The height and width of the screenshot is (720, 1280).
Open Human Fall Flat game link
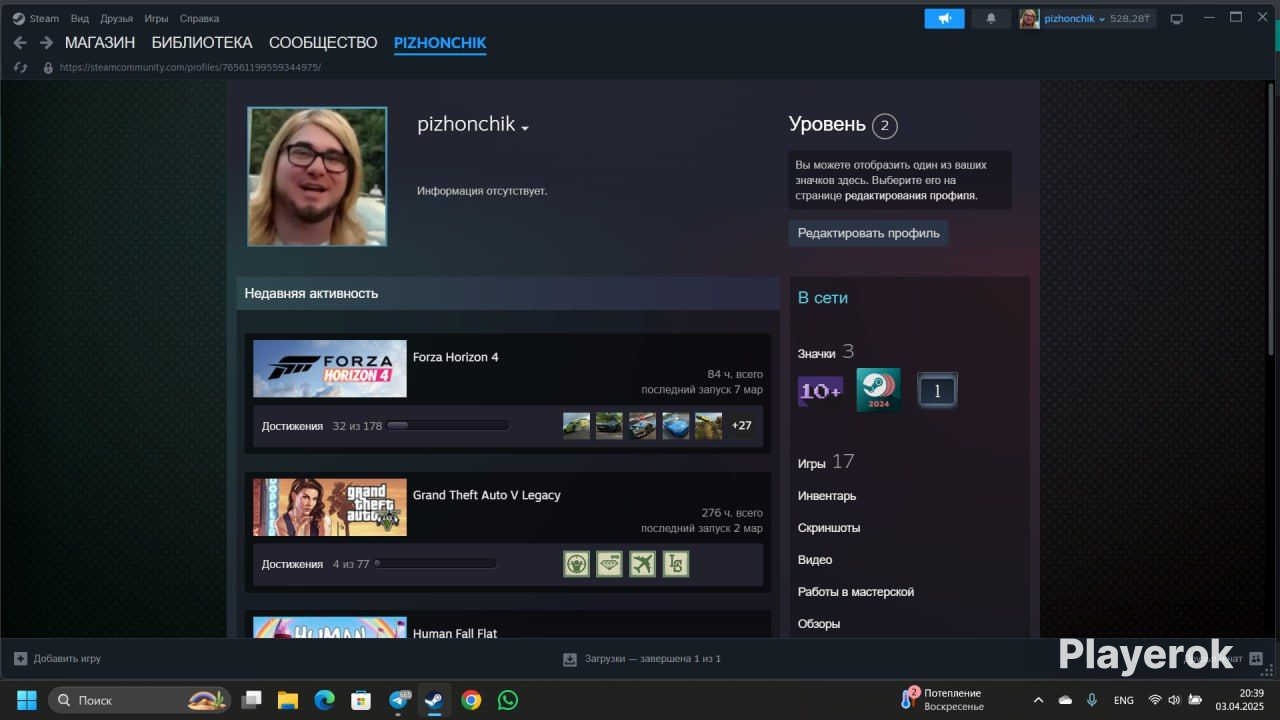pos(455,633)
